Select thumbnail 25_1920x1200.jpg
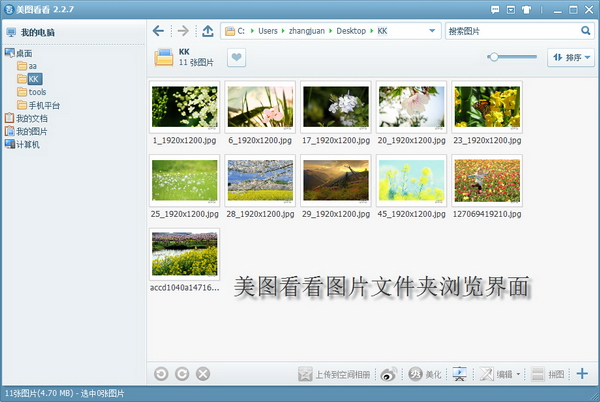Viewport: 600px width, 402px height. [184, 181]
